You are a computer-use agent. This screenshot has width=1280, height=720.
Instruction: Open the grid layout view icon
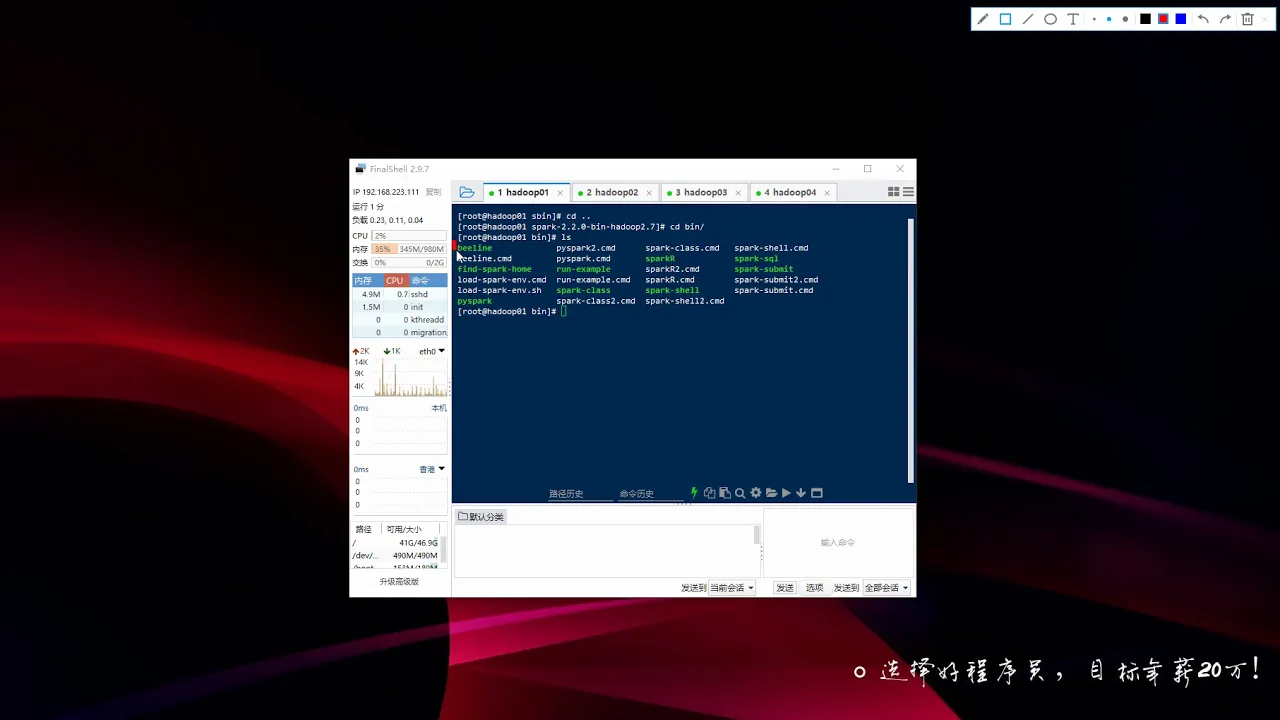(x=894, y=192)
